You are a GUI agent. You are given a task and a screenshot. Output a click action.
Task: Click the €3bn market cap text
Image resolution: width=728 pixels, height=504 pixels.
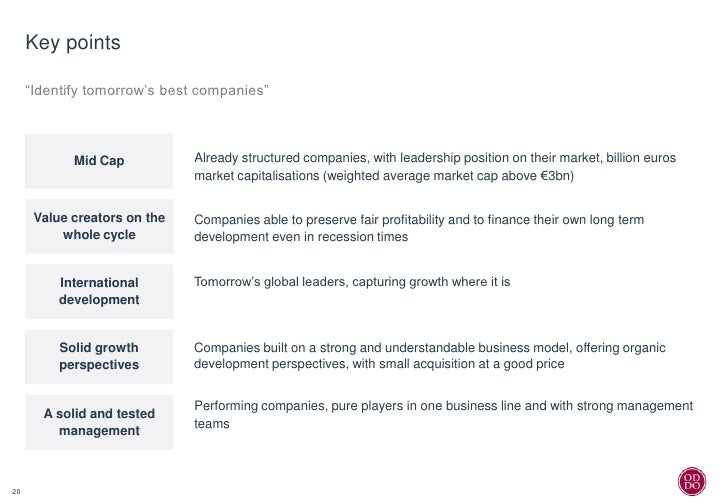[x=557, y=176]
